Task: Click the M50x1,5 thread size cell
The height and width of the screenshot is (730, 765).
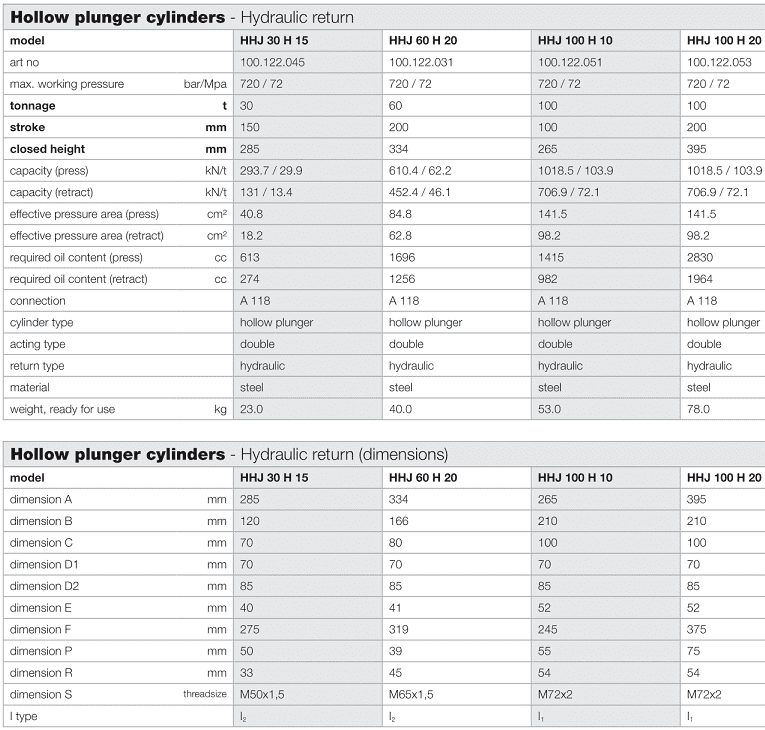Action: (x=263, y=694)
